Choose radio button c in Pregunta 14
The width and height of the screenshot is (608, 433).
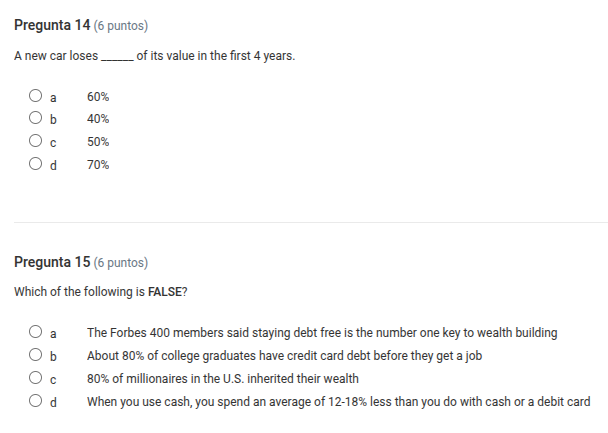[35, 142]
